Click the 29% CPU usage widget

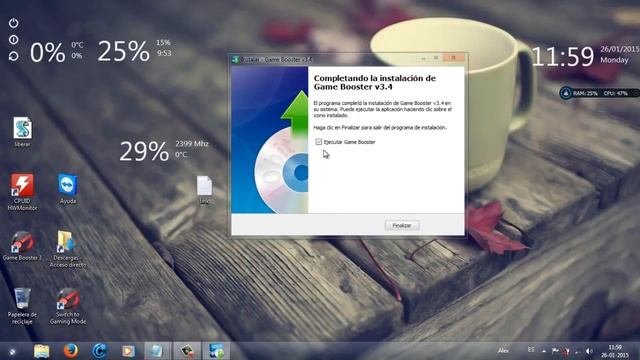click(x=144, y=151)
